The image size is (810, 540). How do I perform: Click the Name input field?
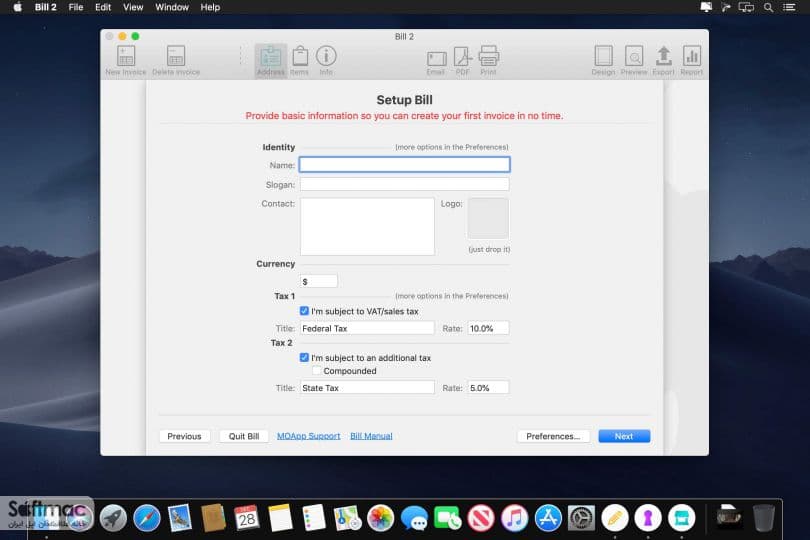coord(404,165)
